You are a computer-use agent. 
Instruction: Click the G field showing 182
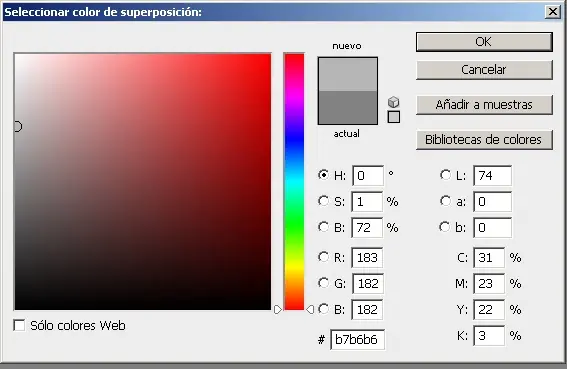[x=368, y=284]
